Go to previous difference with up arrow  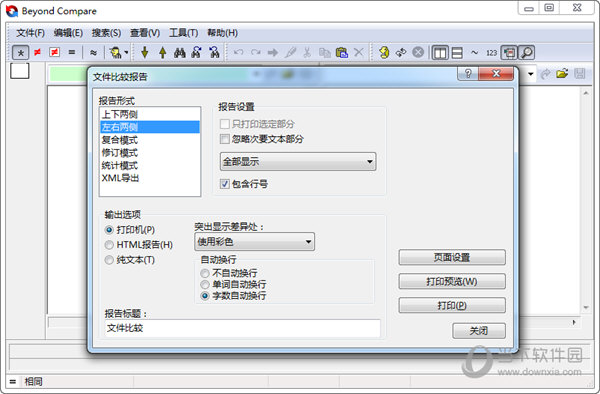[x=163, y=52]
